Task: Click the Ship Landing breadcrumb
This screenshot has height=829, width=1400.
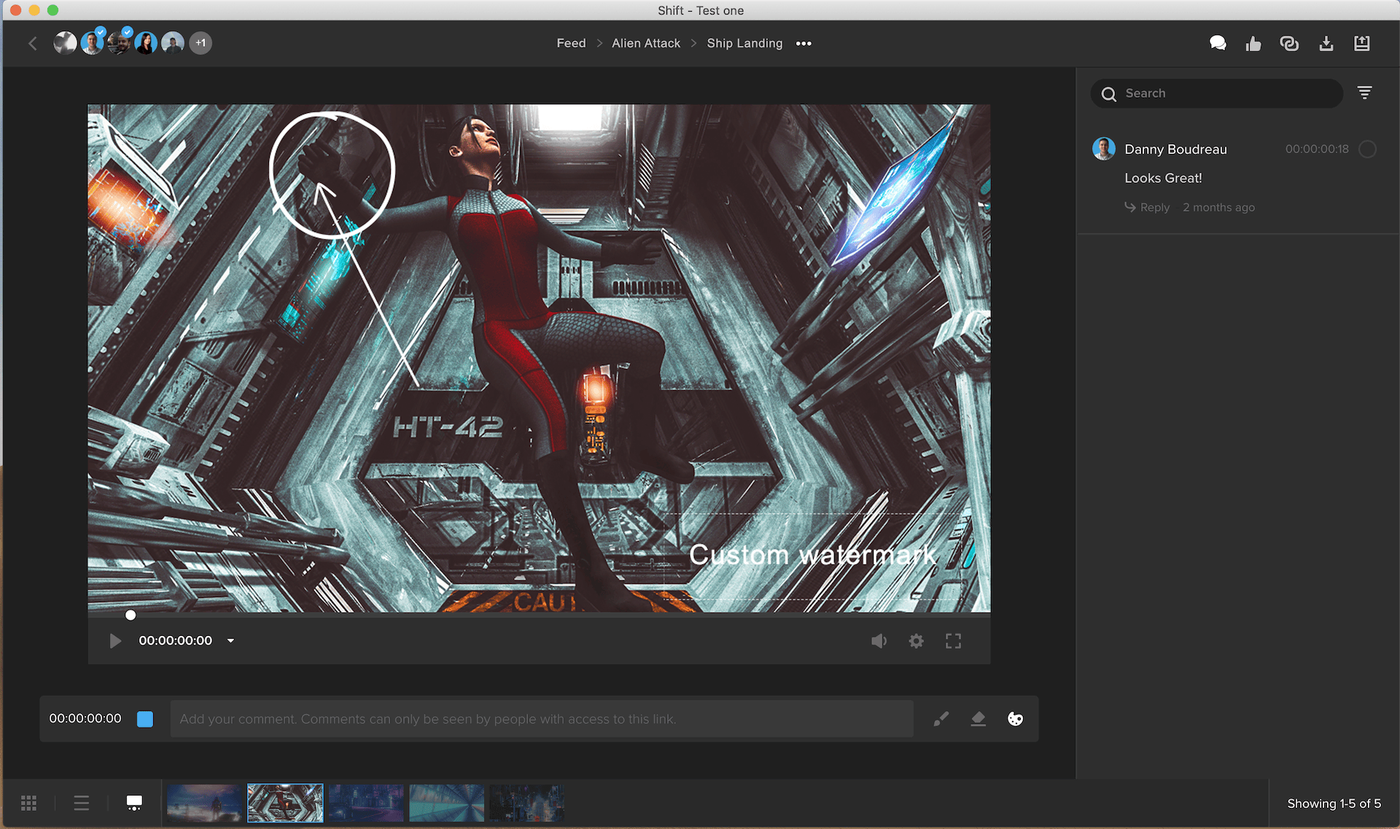Action: point(745,43)
